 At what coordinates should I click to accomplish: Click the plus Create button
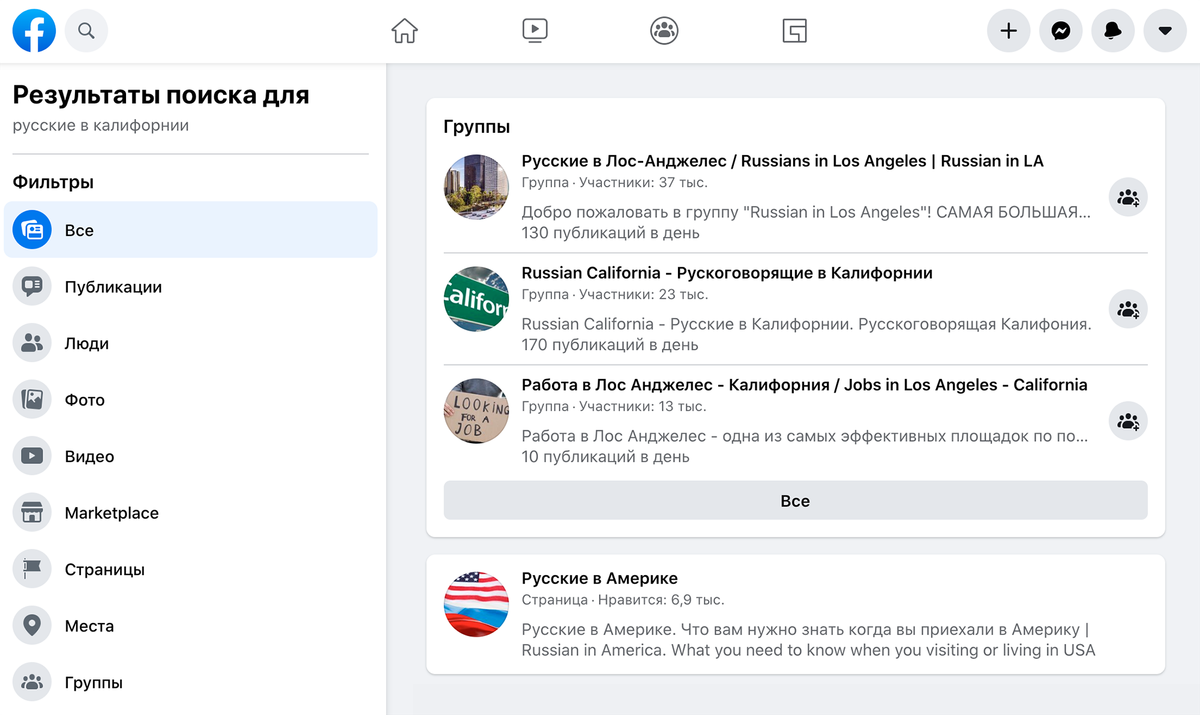(x=1009, y=31)
